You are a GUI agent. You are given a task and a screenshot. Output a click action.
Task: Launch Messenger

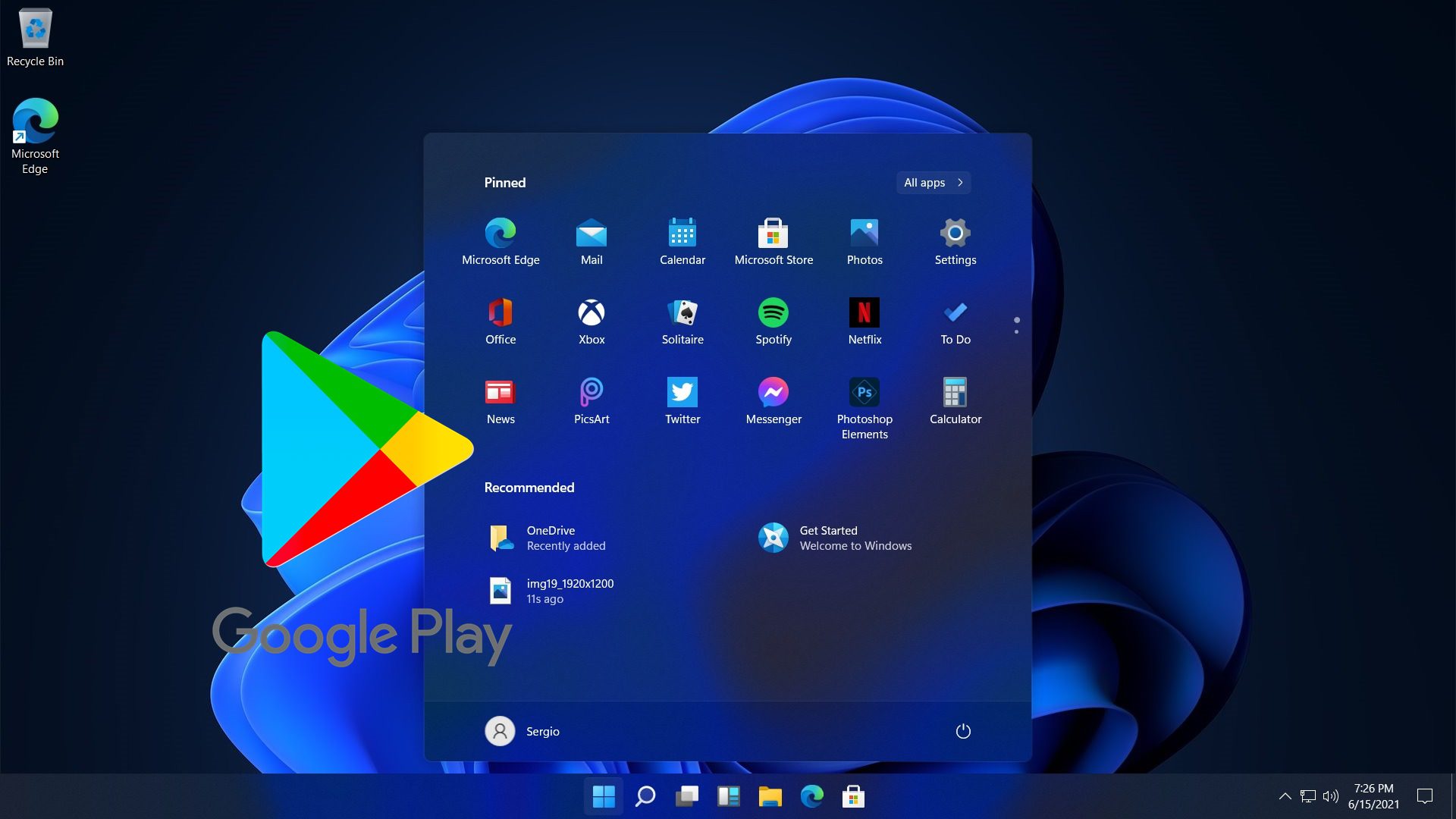pos(773,400)
